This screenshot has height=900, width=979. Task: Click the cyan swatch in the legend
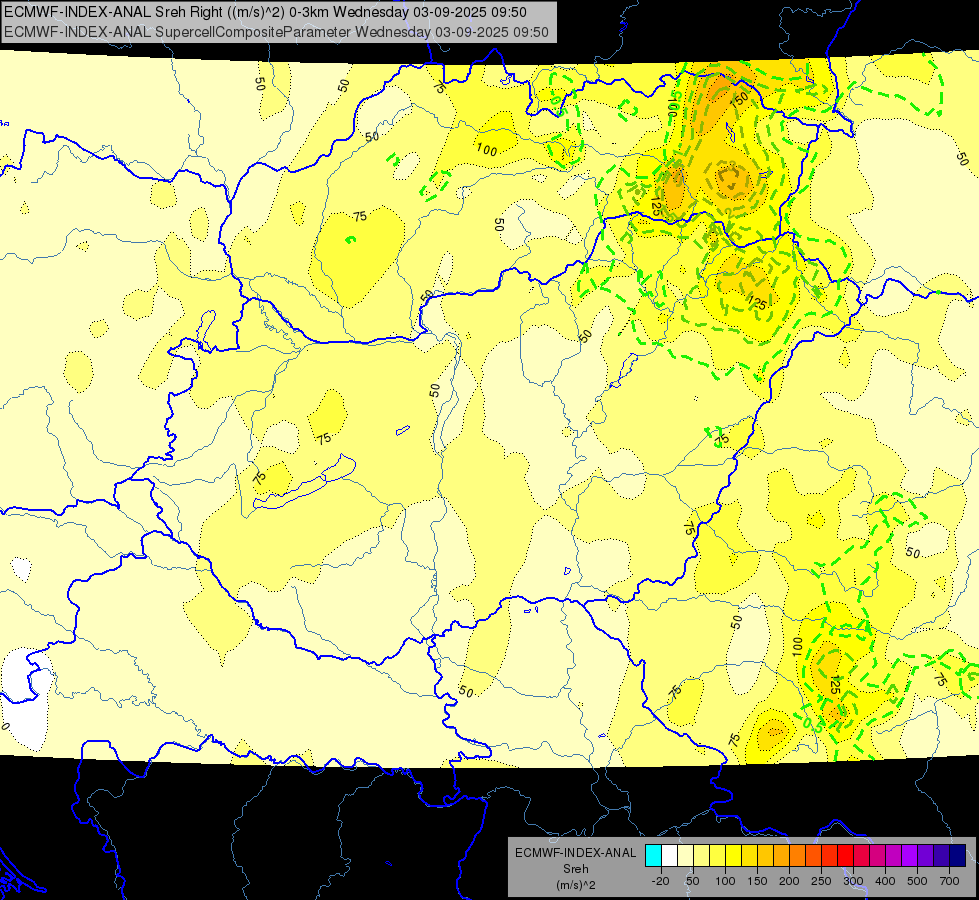(653, 855)
